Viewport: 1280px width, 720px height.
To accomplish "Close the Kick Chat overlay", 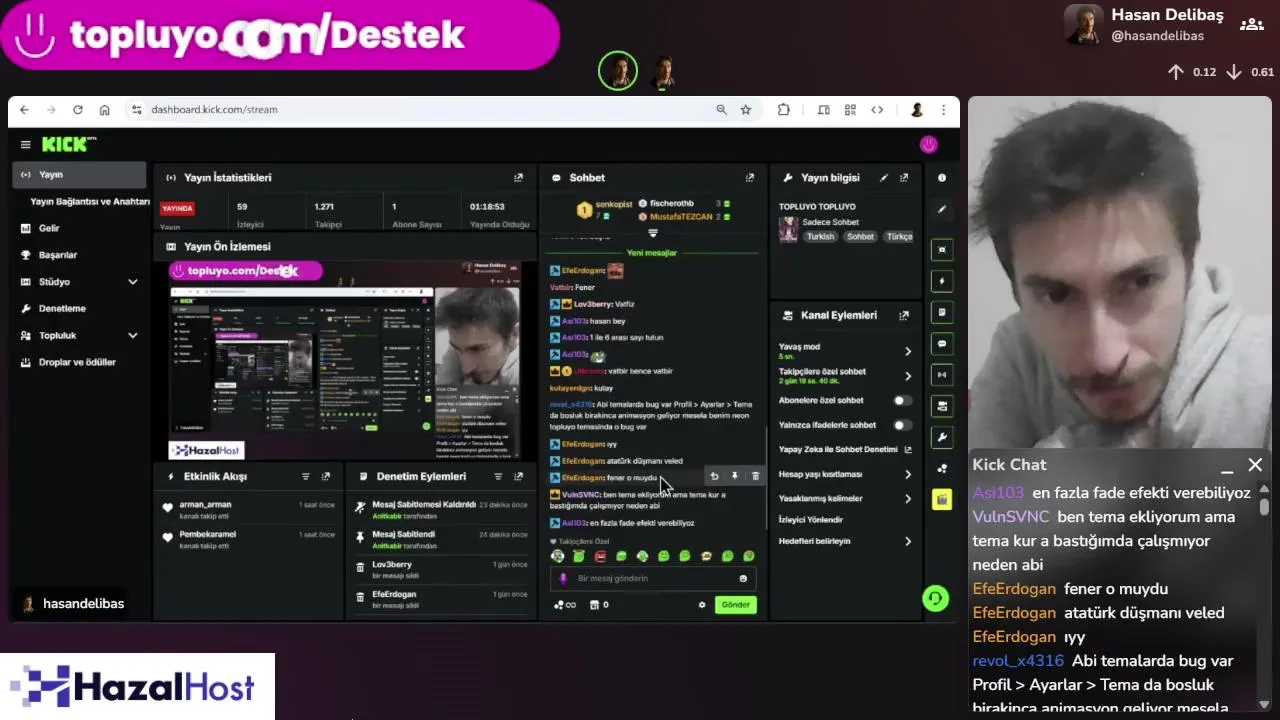I will click(x=1255, y=465).
